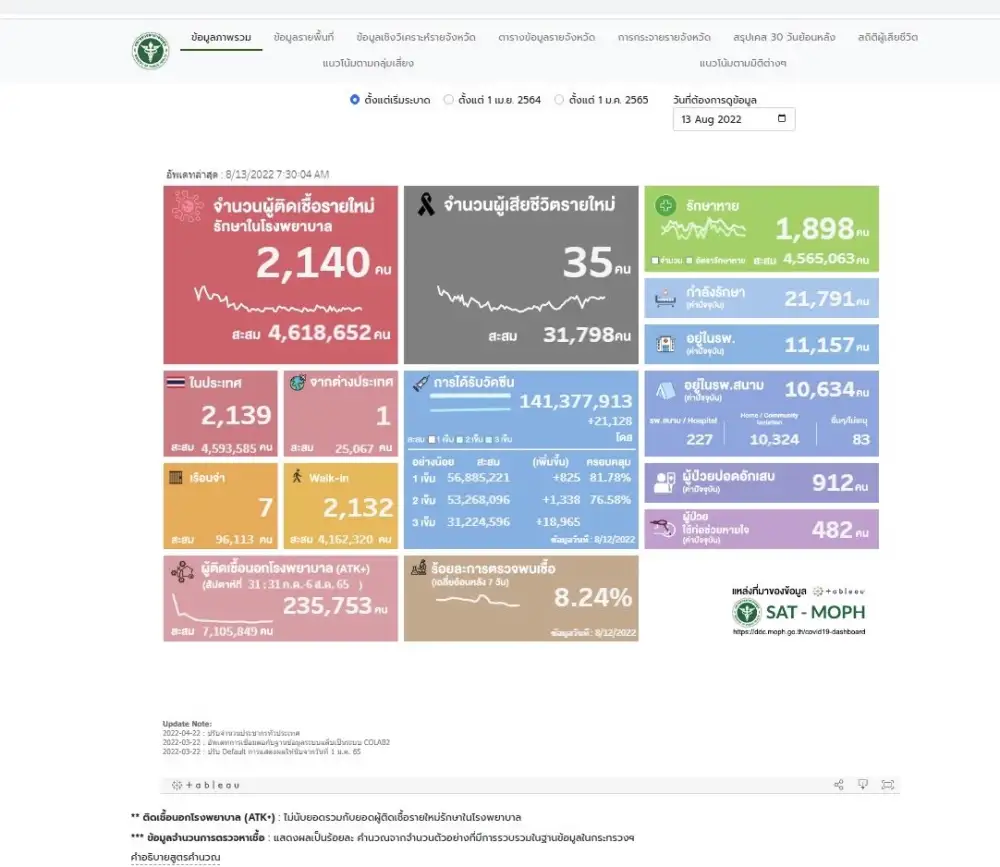Screen dimensions: 1000x867
Task: Switch to the 'ข้อมูลรายพื้นที่' tab
Action: pos(303,37)
